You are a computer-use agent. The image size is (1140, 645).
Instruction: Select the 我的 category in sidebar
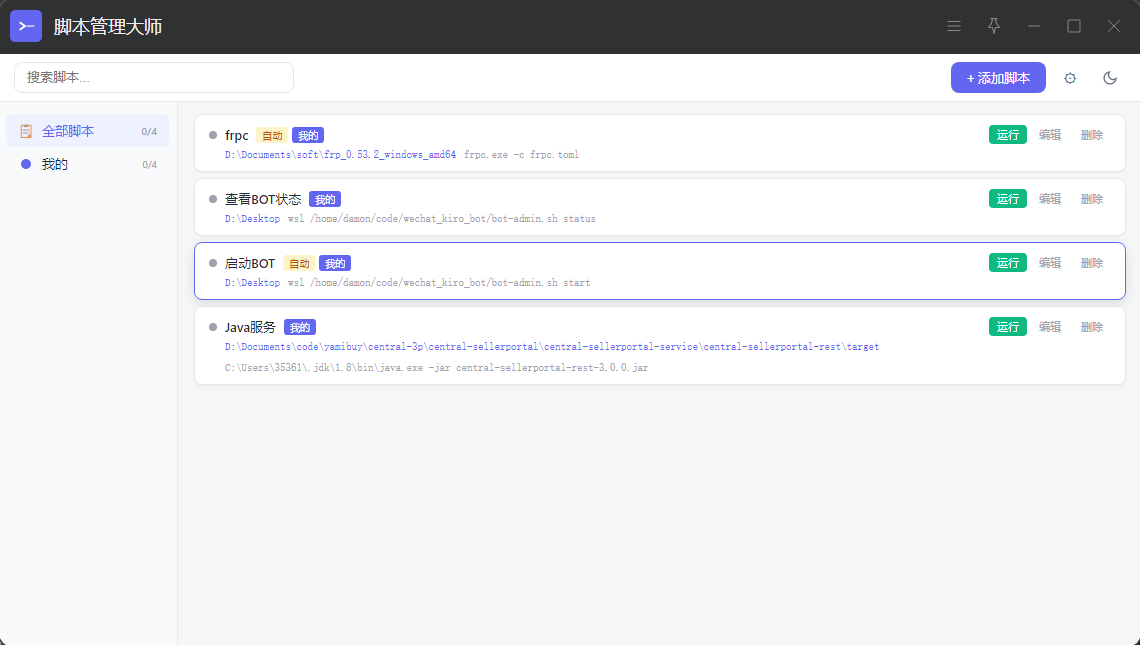click(87, 164)
